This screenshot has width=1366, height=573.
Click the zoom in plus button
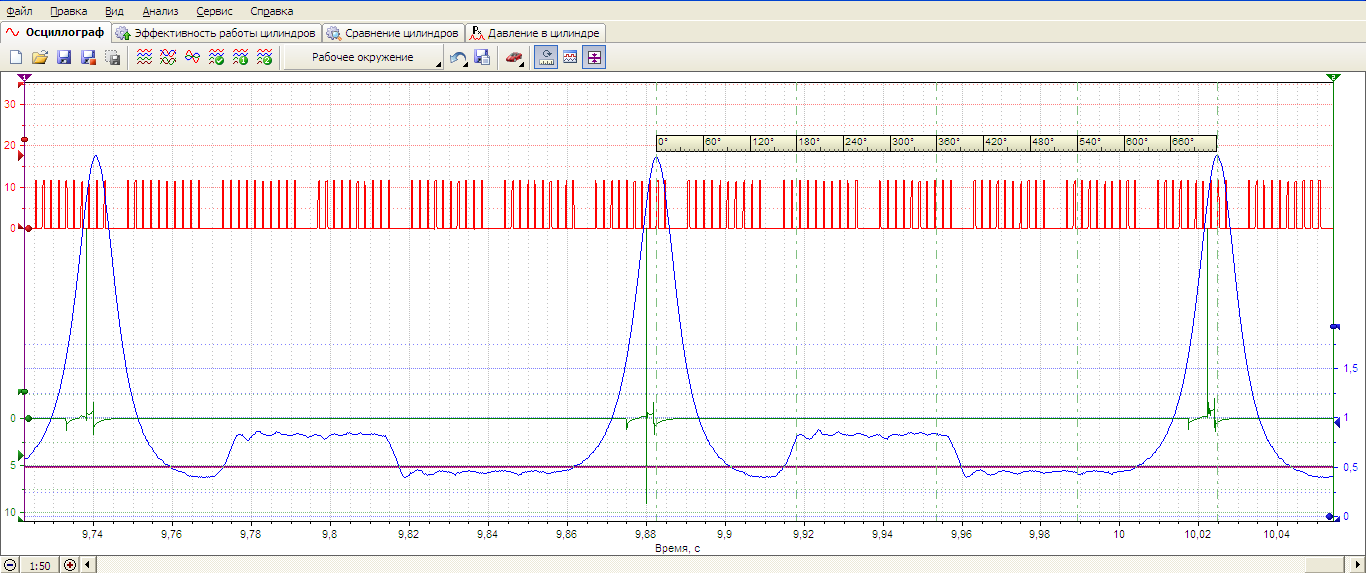pyautogui.click(x=70, y=565)
